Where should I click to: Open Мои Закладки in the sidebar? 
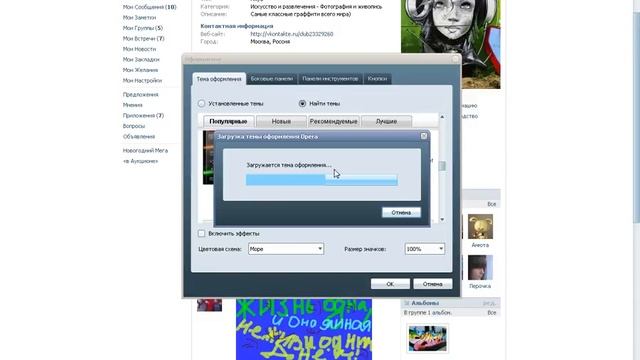pyautogui.click(x=141, y=60)
